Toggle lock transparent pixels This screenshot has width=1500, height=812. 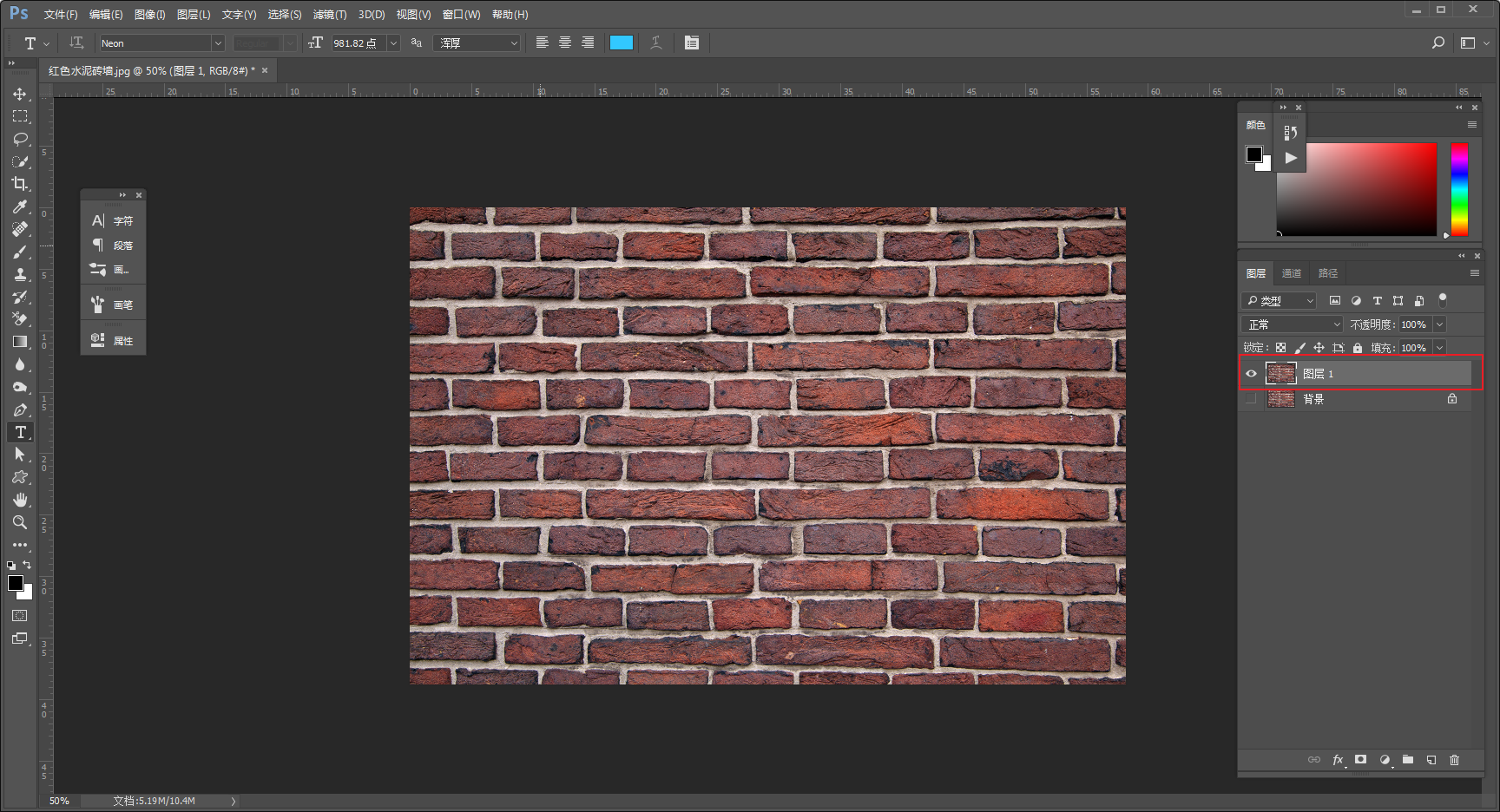tap(1280, 348)
